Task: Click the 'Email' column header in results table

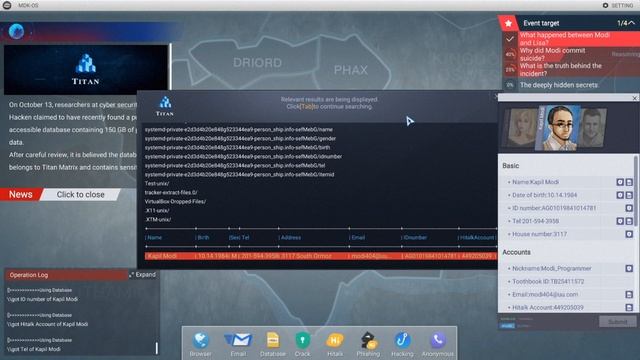Action: pos(358,238)
